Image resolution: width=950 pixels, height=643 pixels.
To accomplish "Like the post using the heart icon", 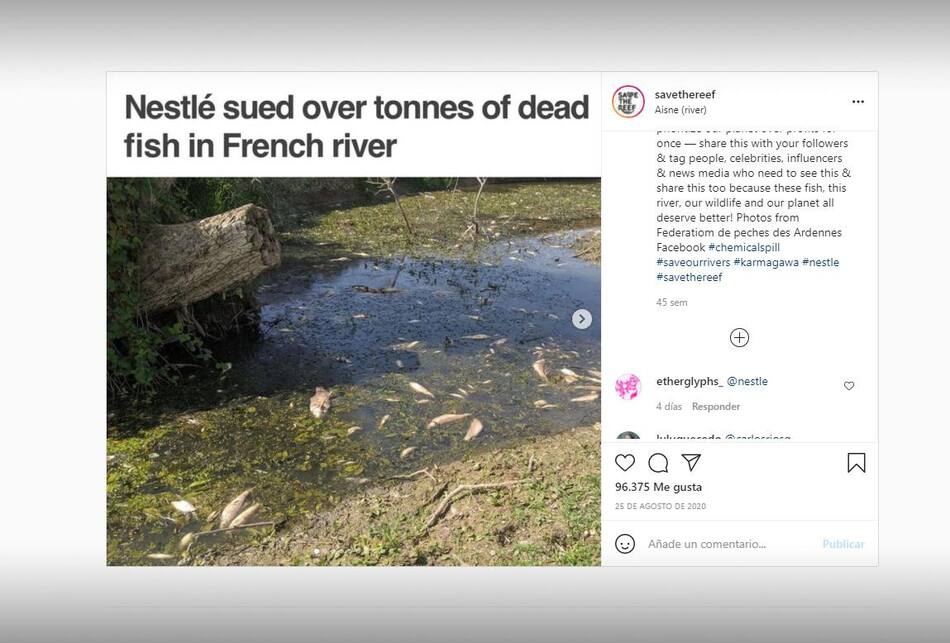I will (x=624, y=462).
